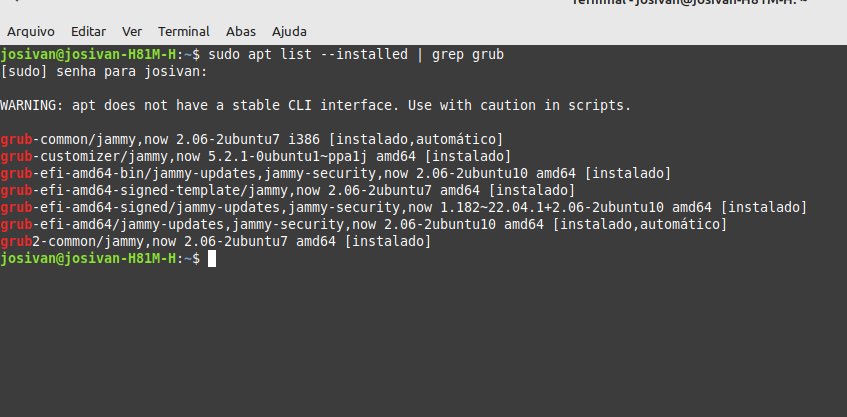The height and width of the screenshot is (417, 847).
Task: Click the '[sudo] senha para josivan:' line
Action: 104,72
